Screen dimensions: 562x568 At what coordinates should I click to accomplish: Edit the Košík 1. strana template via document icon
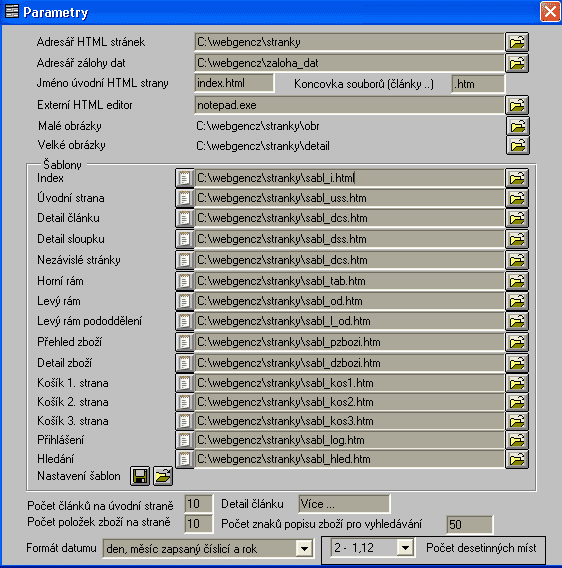tap(184, 383)
